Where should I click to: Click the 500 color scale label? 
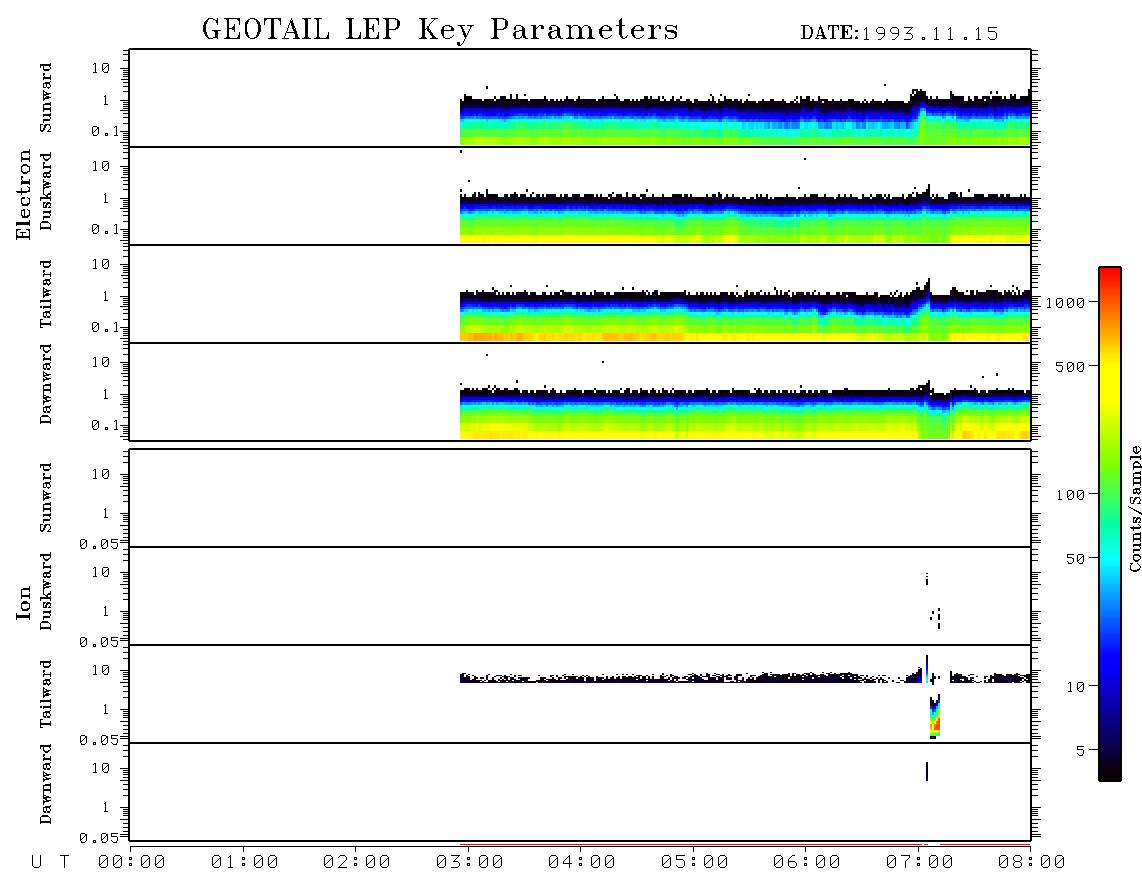click(1070, 367)
